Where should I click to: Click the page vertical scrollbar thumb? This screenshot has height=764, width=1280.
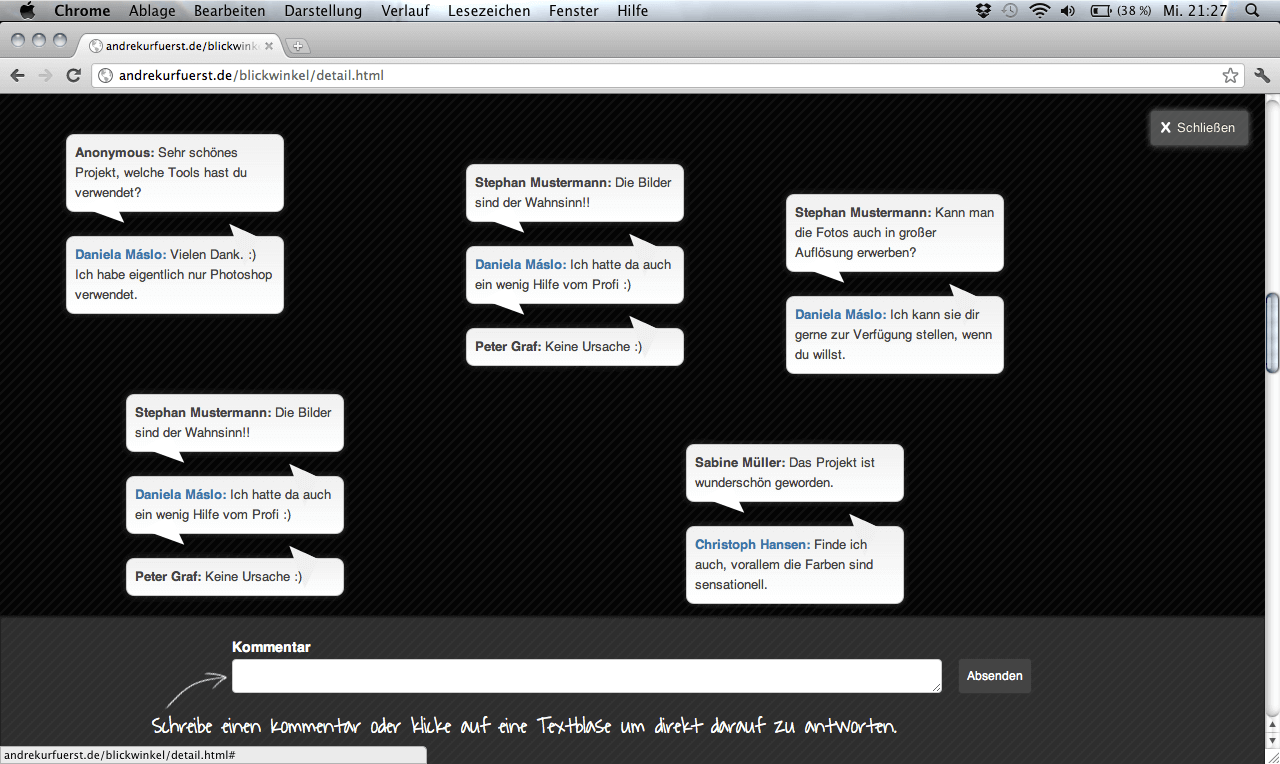coord(1272,334)
